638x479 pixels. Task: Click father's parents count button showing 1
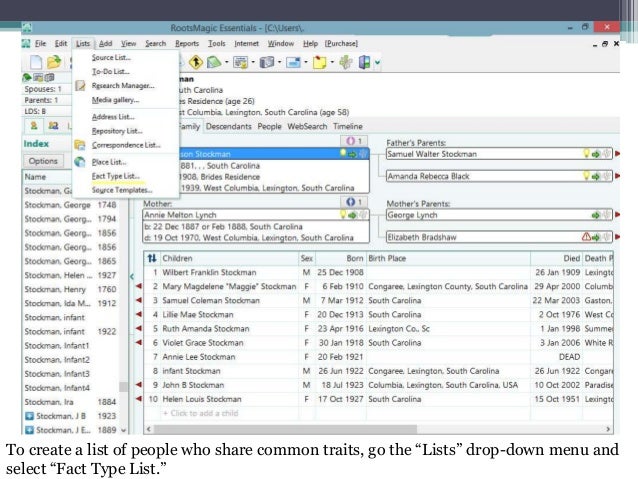click(354, 141)
